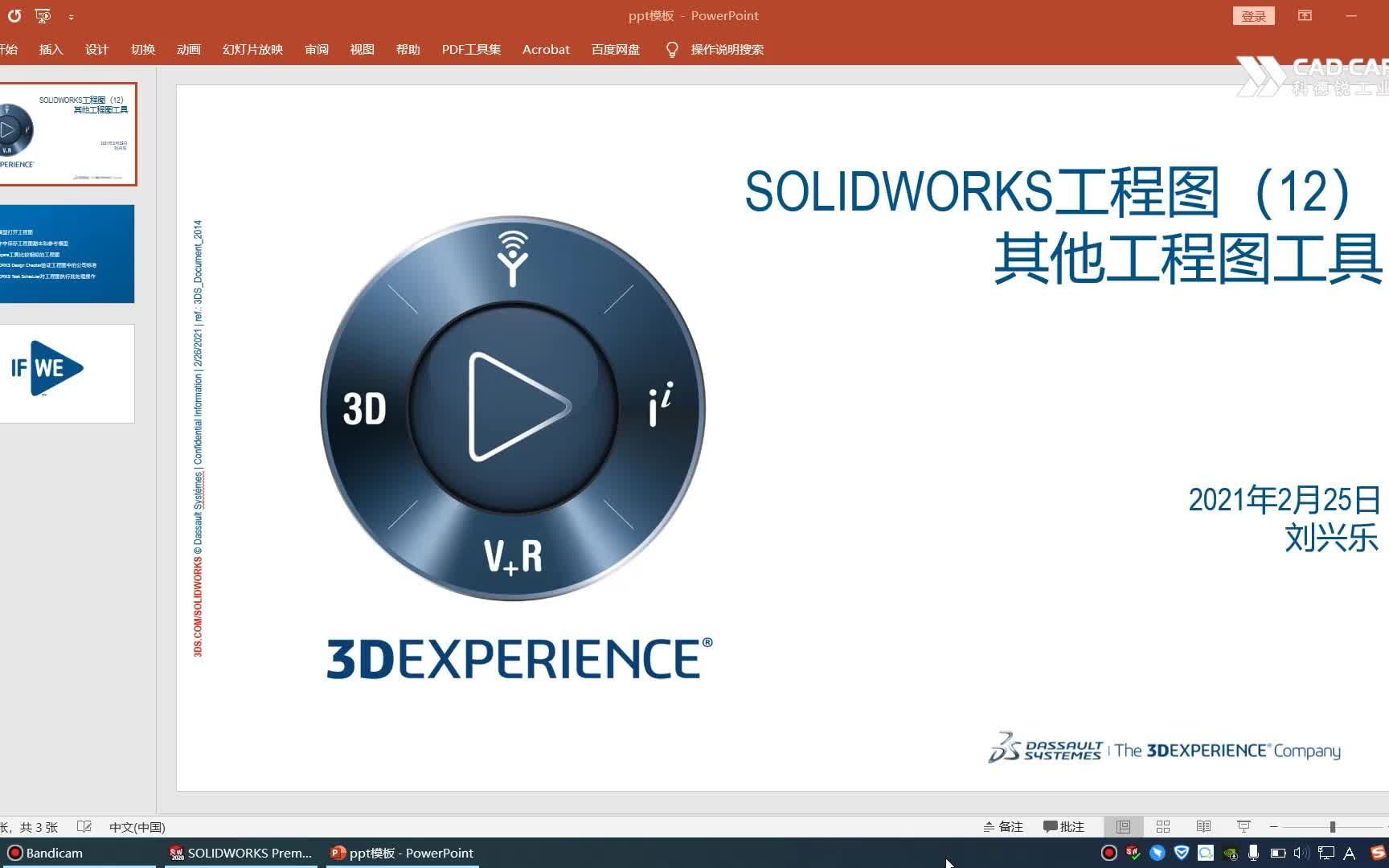Click the 登录 sign-in button
The height and width of the screenshot is (868, 1389).
(1253, 15)
